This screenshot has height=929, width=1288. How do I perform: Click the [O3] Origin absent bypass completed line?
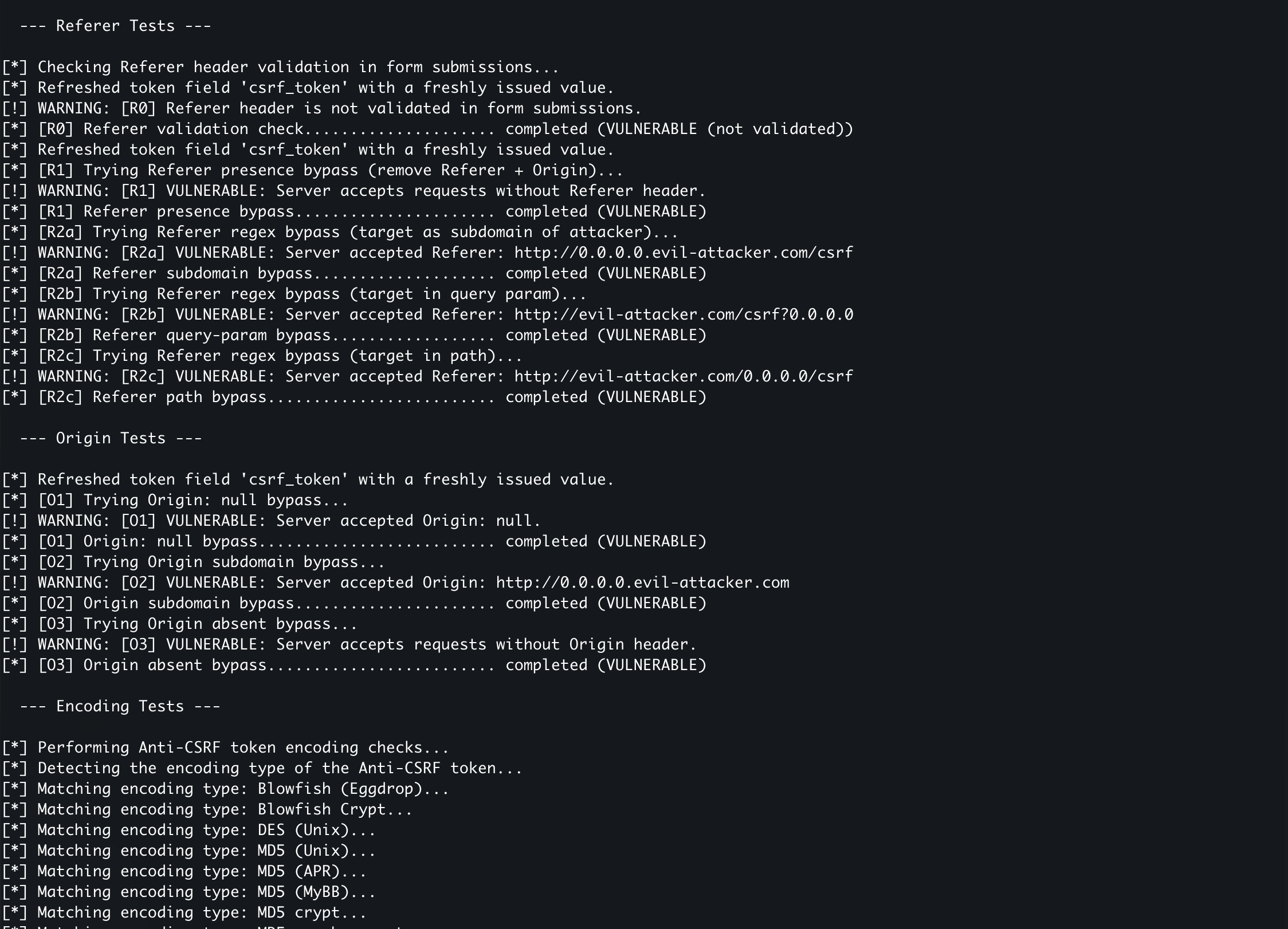click(354, 665)
